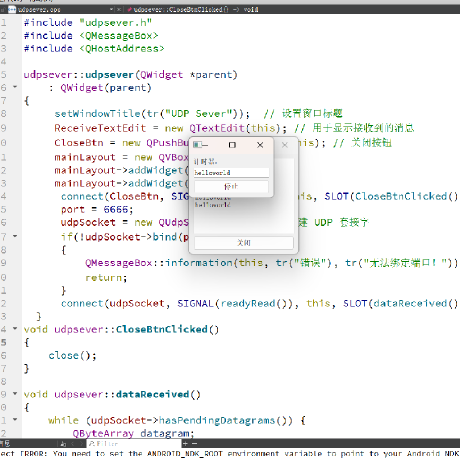
Task: Go to previous item with output pane left arrow
Action: coord(72,444)
